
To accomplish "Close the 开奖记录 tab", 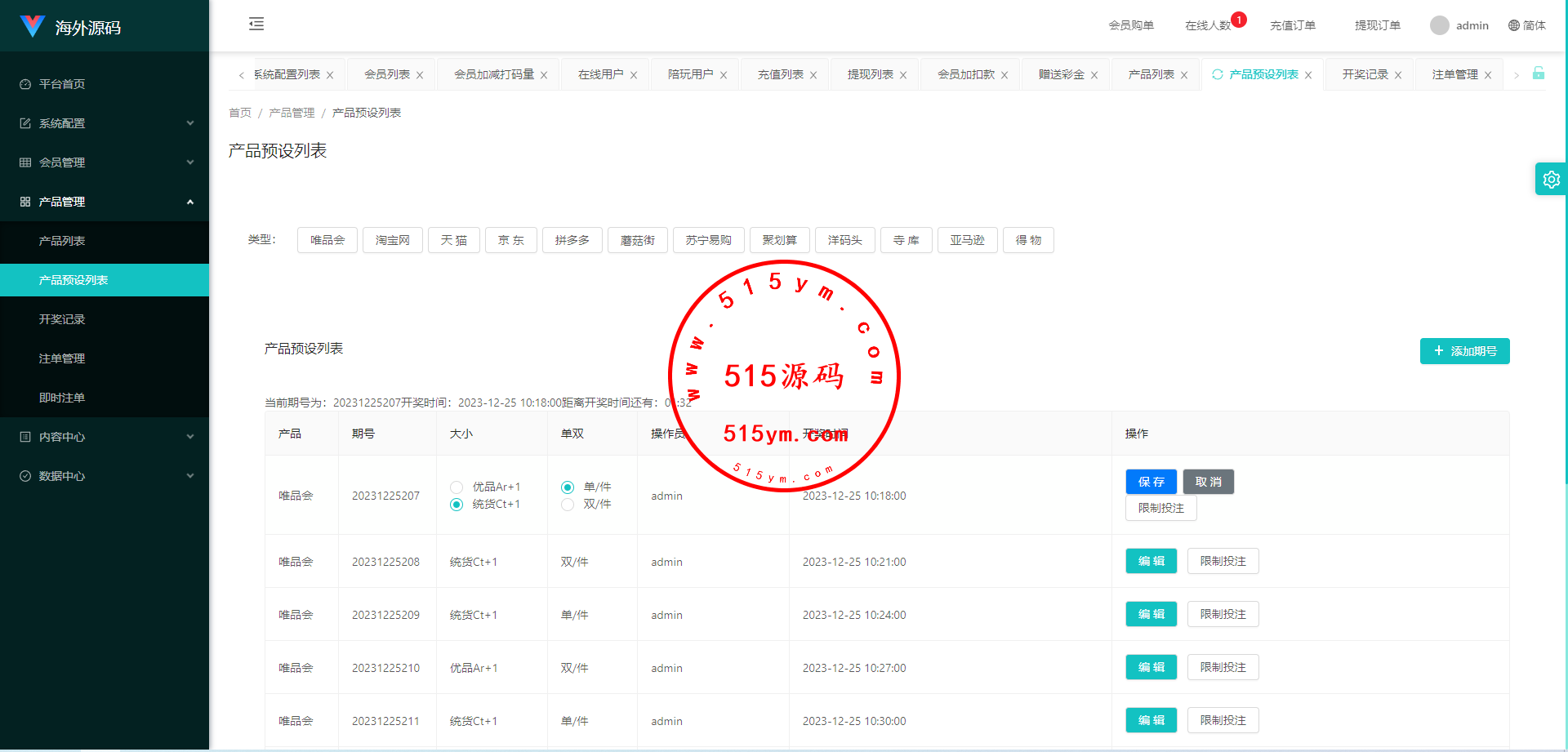I will pyautogui.click(x=1398, y=75).
